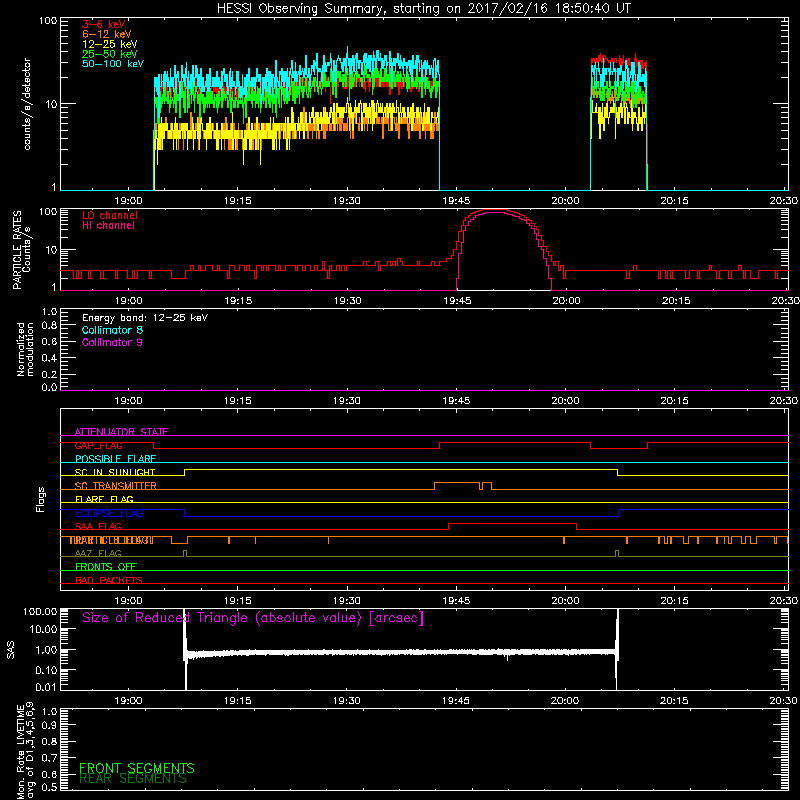Screen dimensions: 800x800
Task: Click the ATTENUATOR_STATE flag label
Action: pyautogui.click(x=121, y=432)
